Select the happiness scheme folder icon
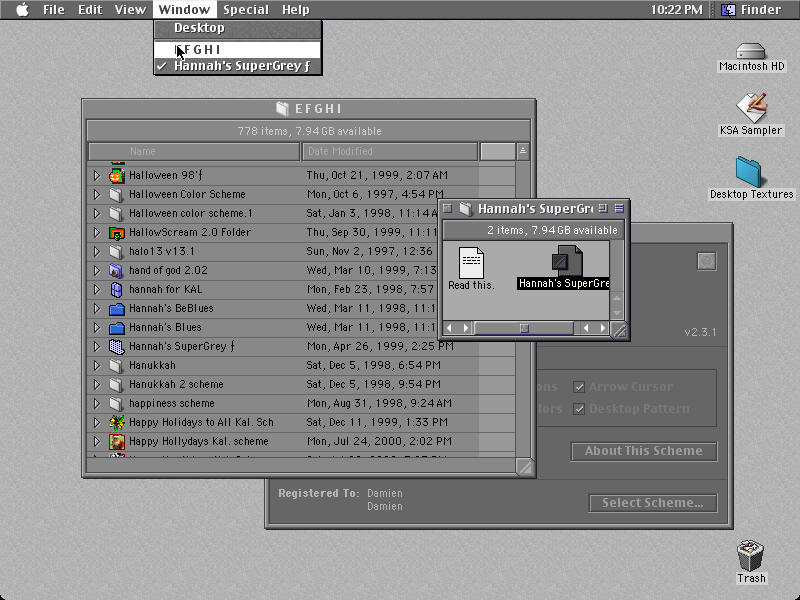This screenshot has height=600, width=800. click(x=117, y=404)
